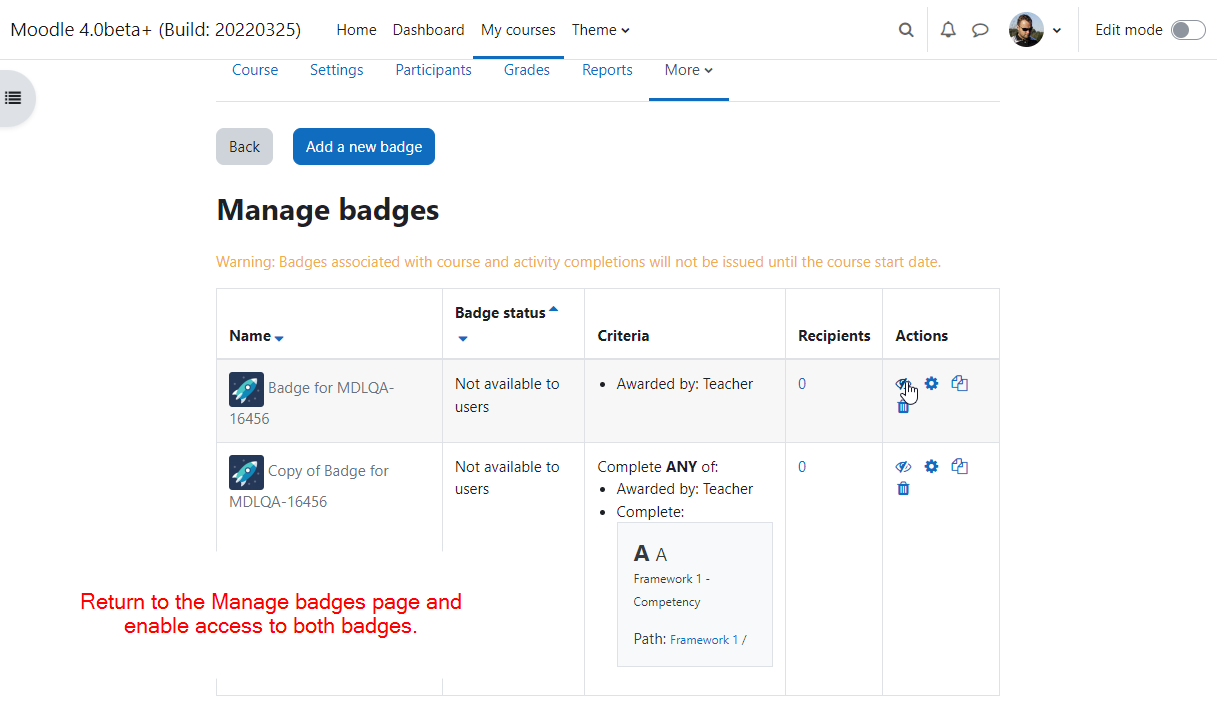Toggle Edit mode switch

click(1188, 30)
